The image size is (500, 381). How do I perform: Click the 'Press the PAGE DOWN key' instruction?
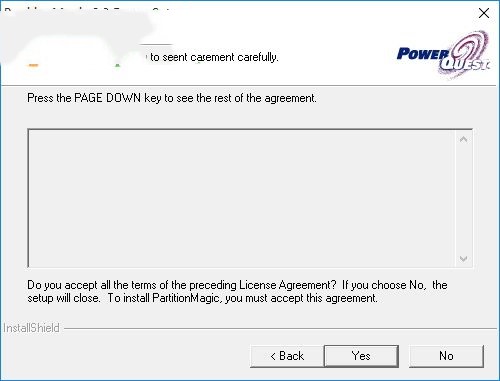point(172,98)
